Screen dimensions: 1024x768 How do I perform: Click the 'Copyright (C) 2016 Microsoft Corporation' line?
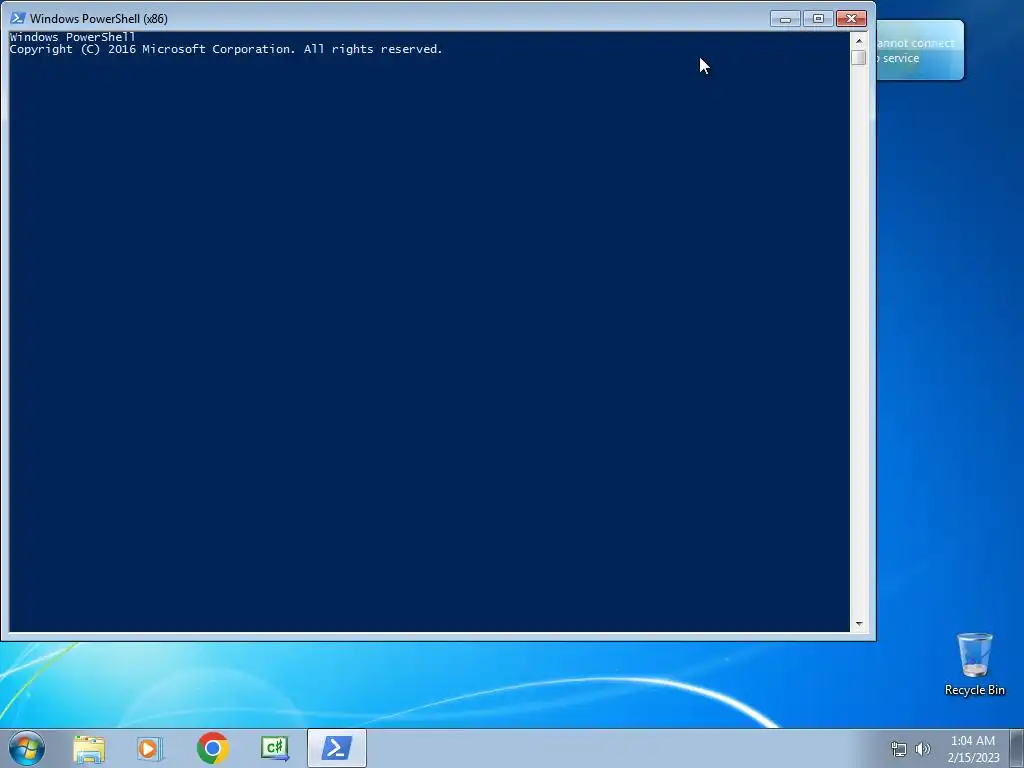(226, 50)
